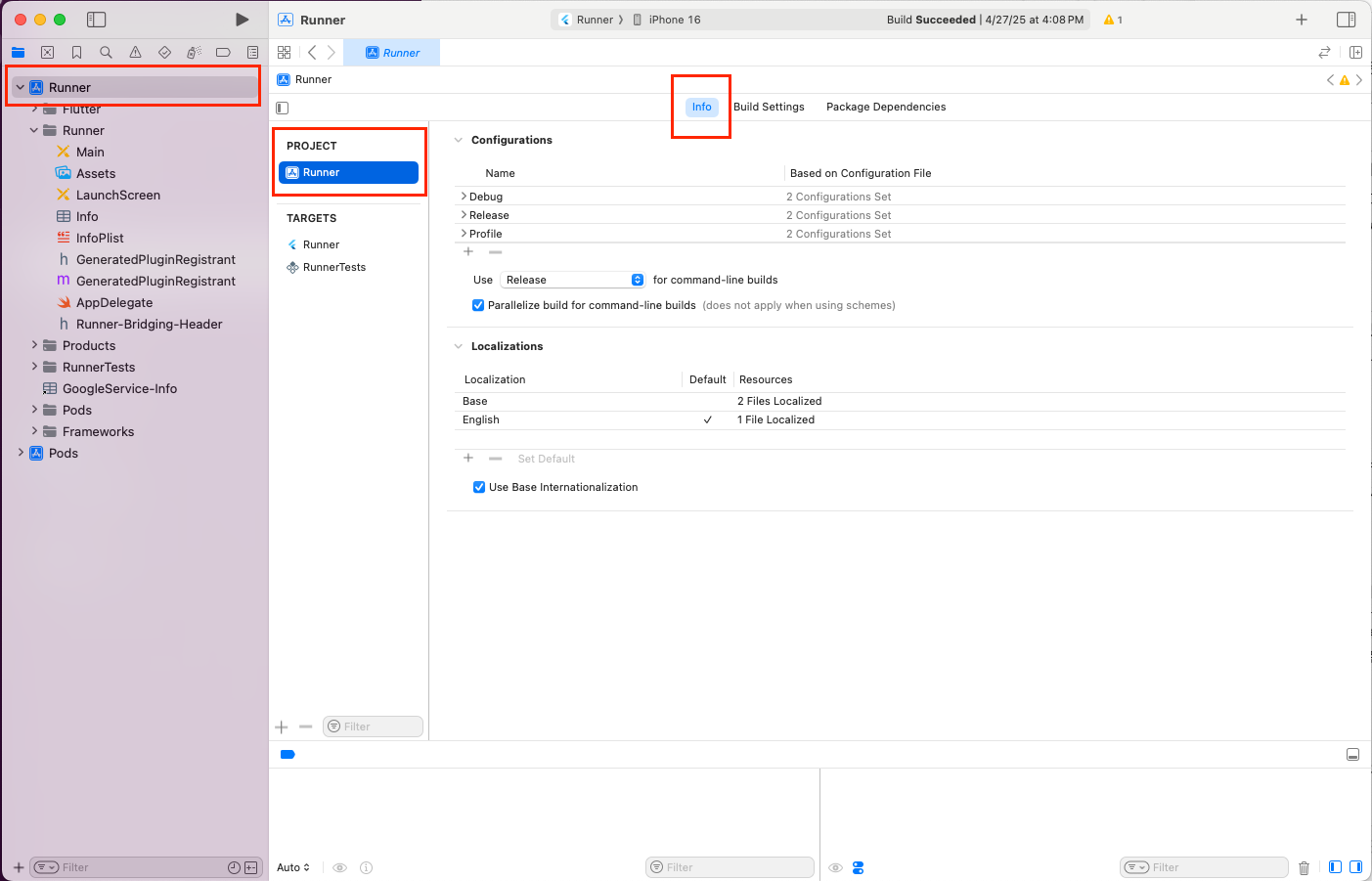Open the Issue navigator warning icon

135,52
